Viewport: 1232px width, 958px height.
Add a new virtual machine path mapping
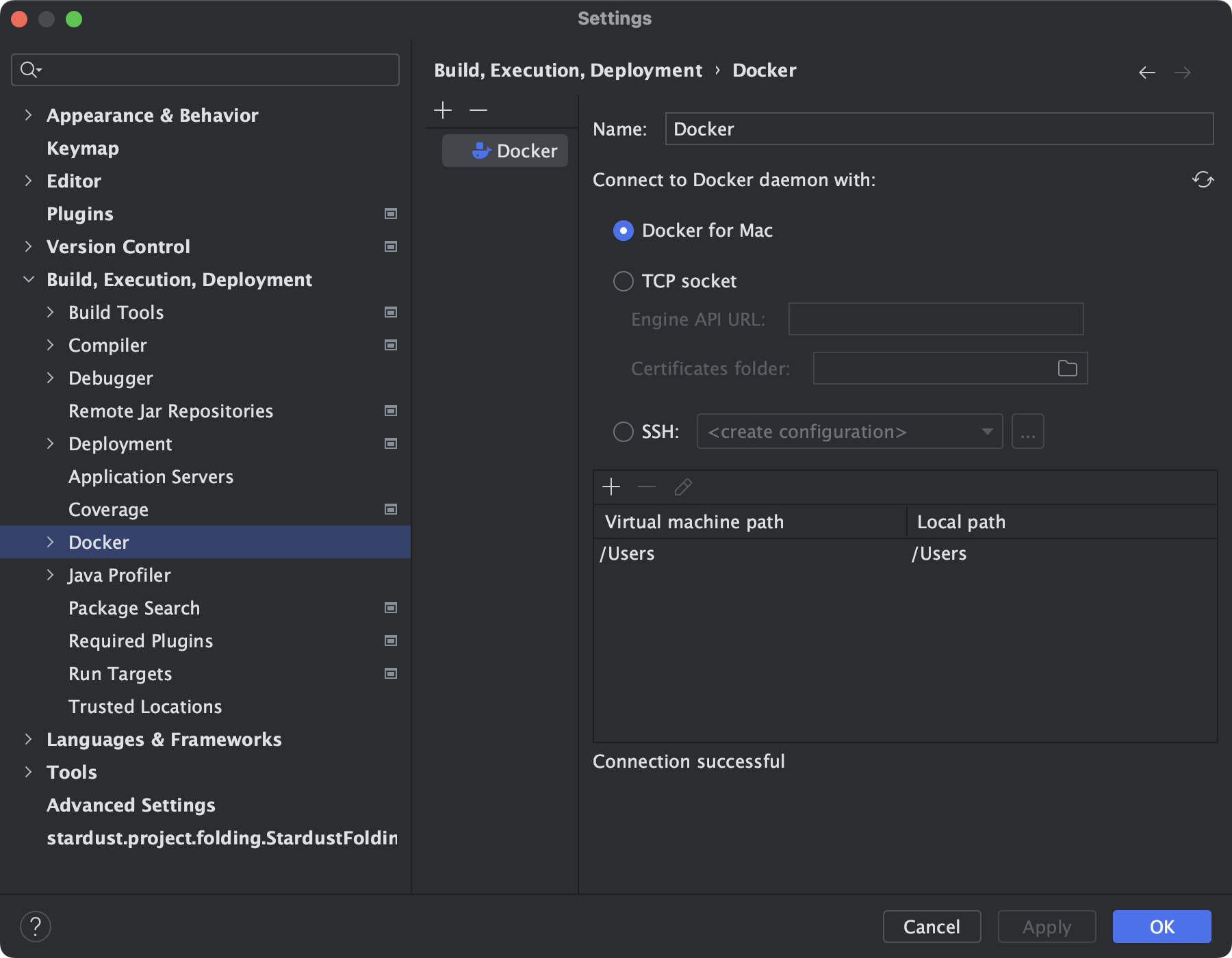[x=611, y=487]
